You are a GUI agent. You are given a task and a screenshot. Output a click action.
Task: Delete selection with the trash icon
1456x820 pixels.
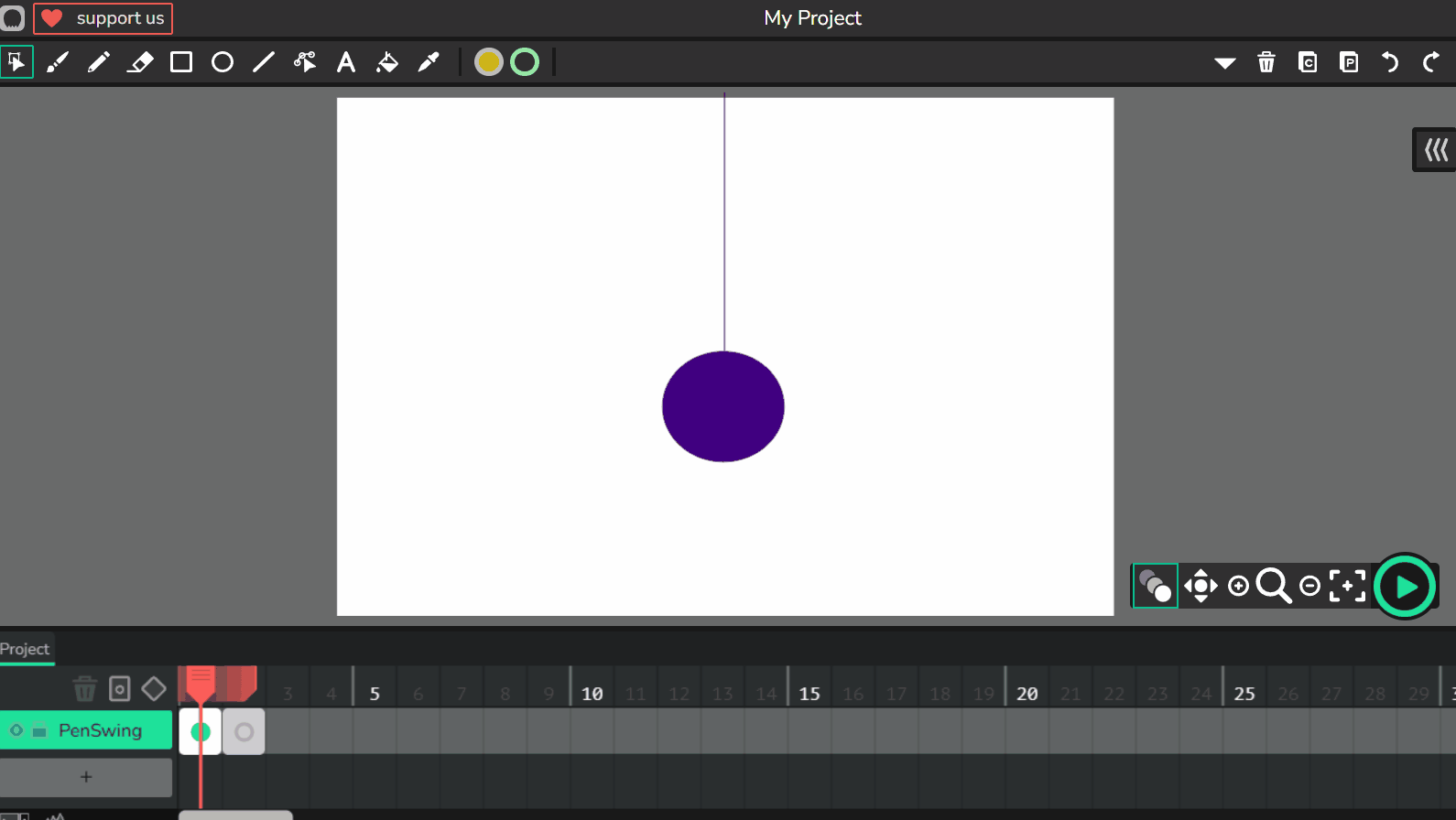point(1266,62)
